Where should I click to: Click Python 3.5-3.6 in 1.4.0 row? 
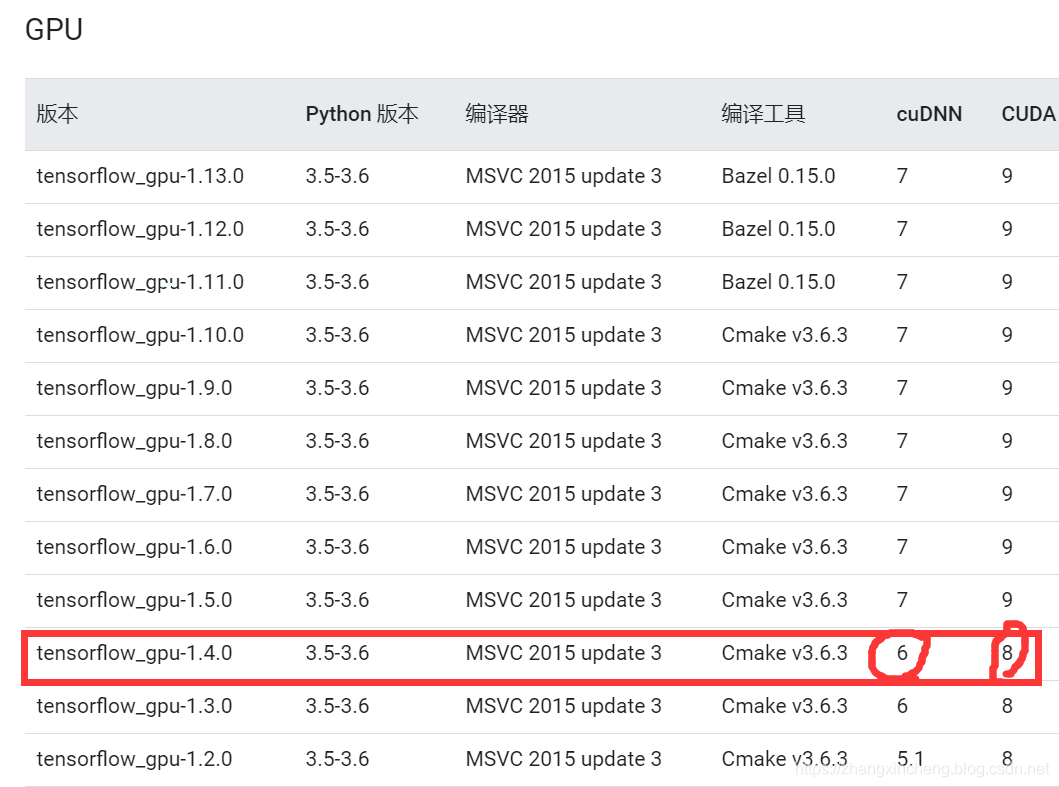pos(337,653)
